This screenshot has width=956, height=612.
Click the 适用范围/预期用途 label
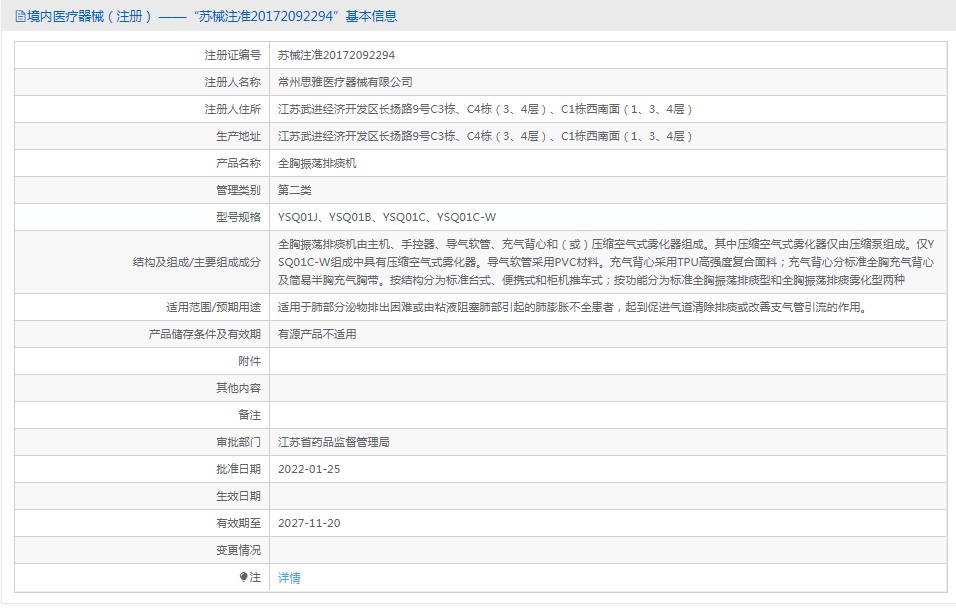coord(213,307)
